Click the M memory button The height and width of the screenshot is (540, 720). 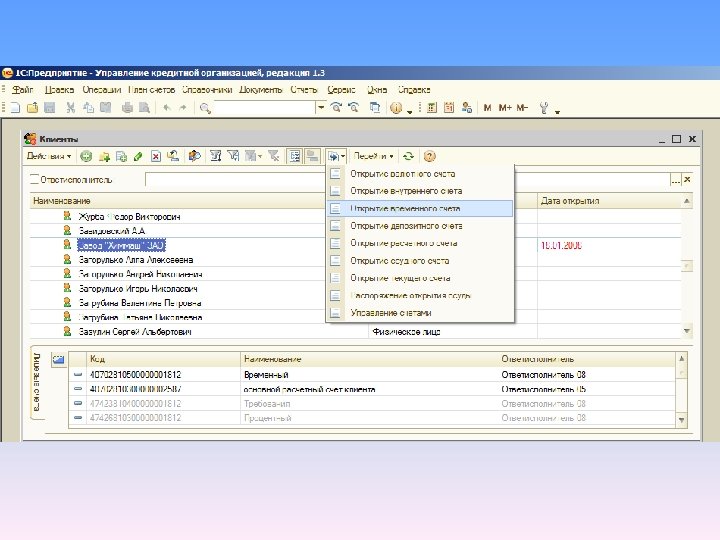[487, 107]
